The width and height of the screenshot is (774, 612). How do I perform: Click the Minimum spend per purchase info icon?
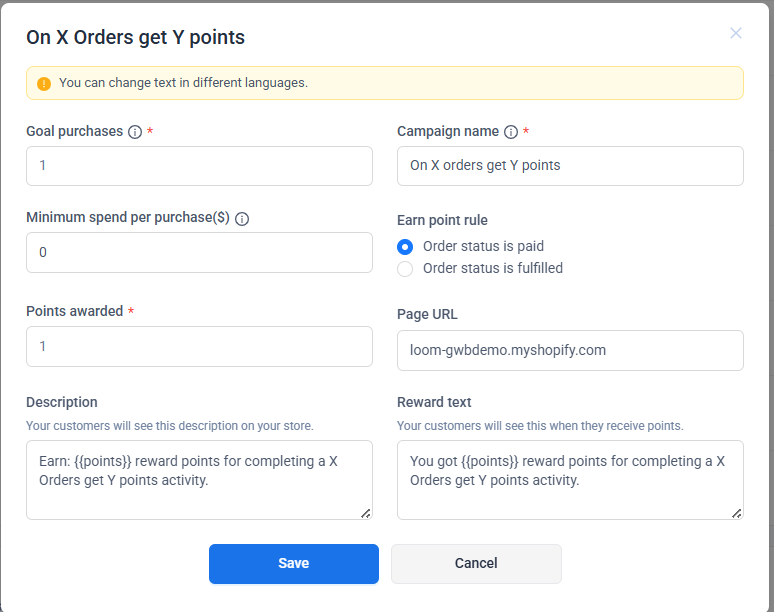point(242,218)
